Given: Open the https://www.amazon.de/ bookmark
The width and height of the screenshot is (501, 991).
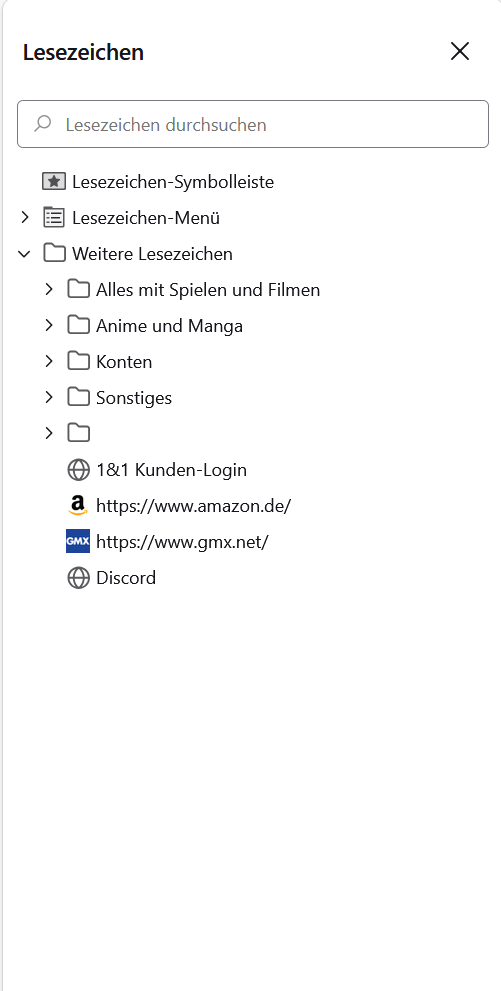Looking at the screenshot, I should (x=193, y=506).
